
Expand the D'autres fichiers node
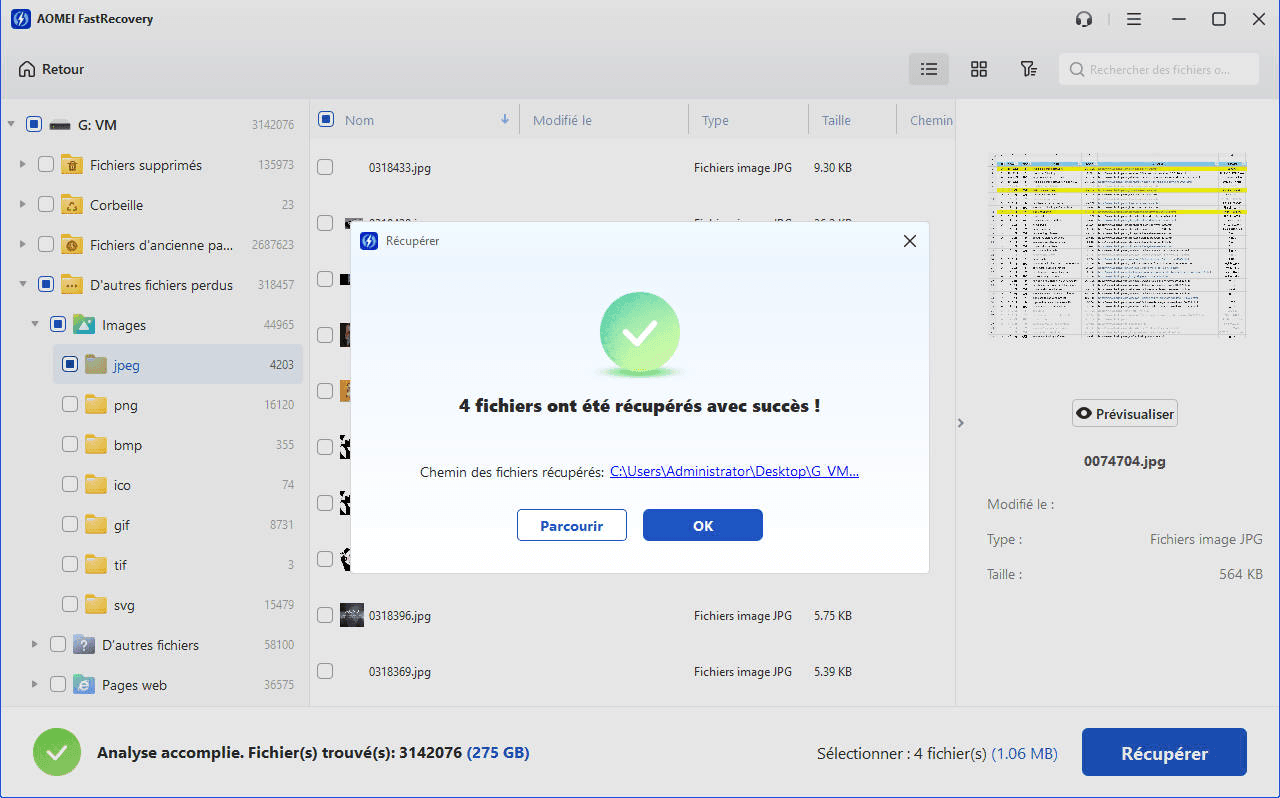(x=35, y=645)
